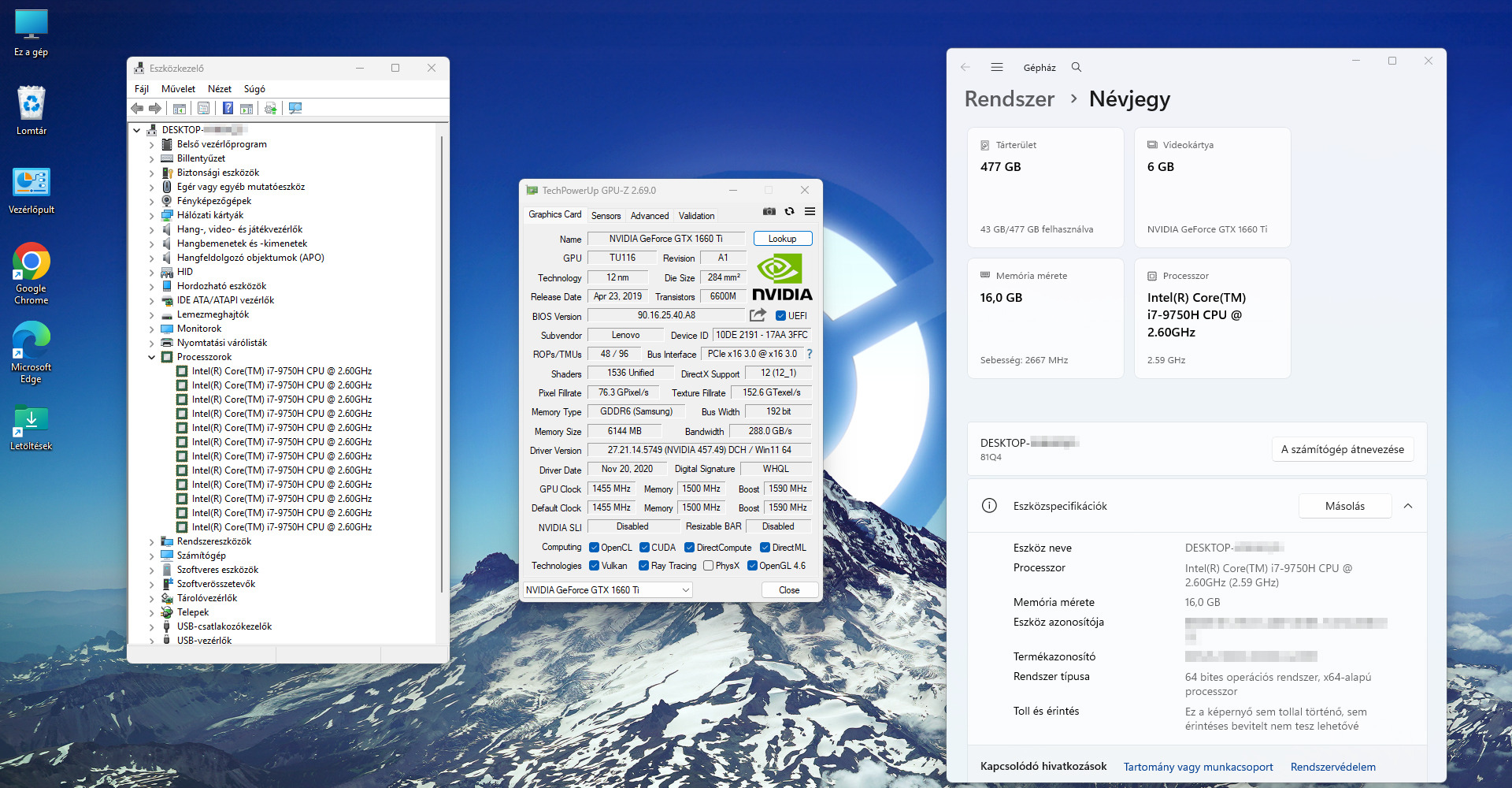This screenshot has width=1512, height=788.
Task: Open the Settings navigation hamburger menu
Action: point(997,67)
